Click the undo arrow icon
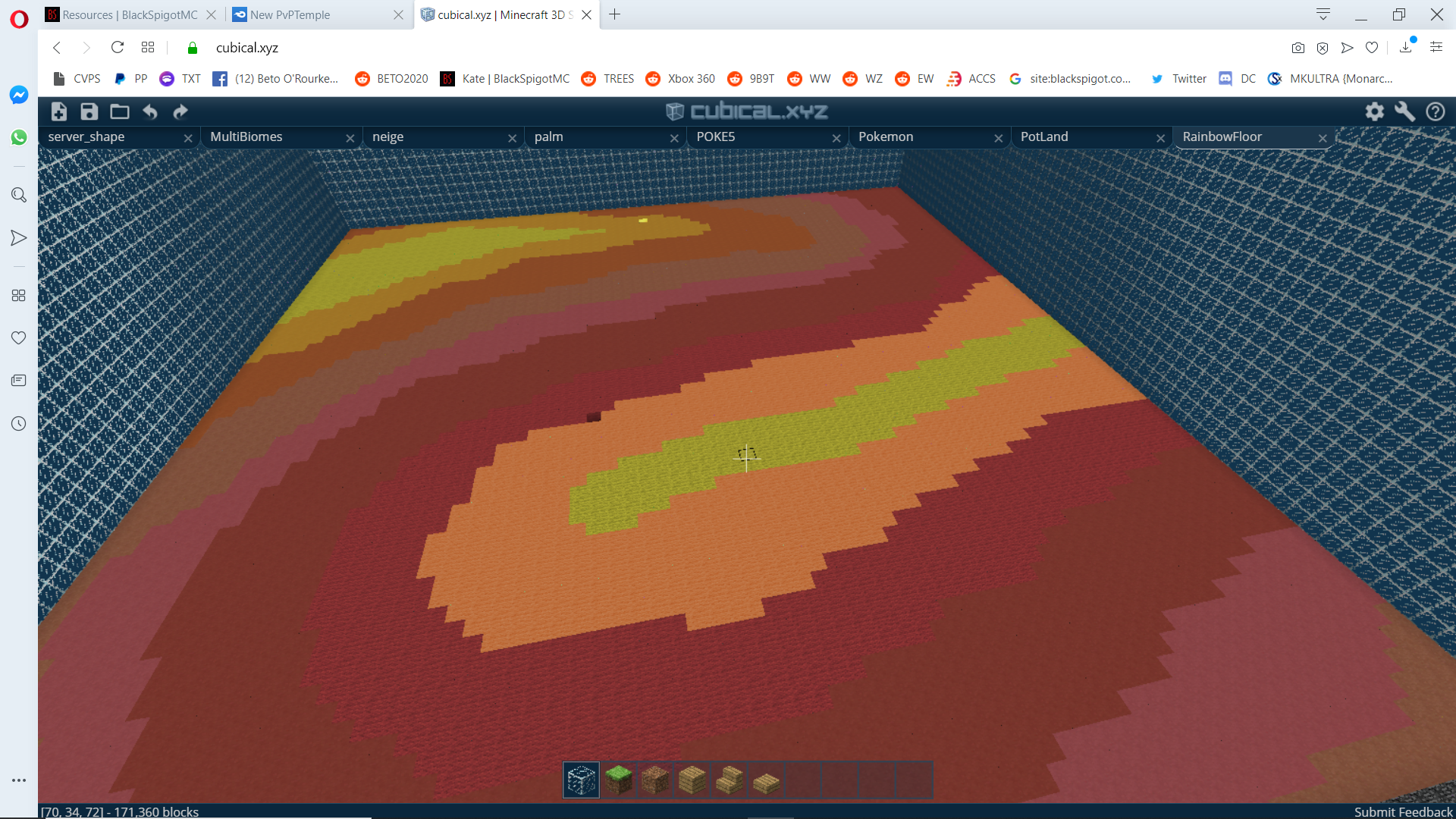1456x819 pixels. 150,111
